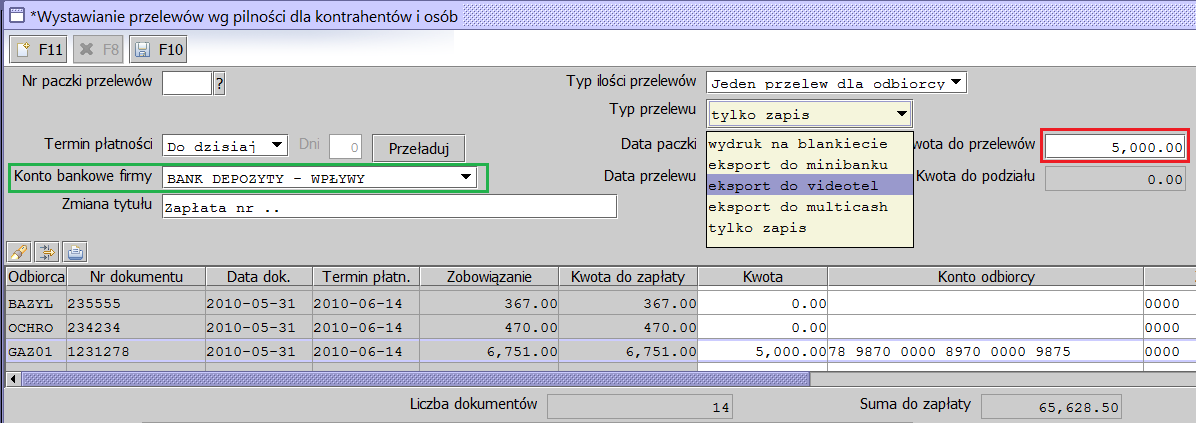1196x423 pixels.
Task: Click the question mark next to Nr paczki przelewów
Action: [x=220, y=82]
